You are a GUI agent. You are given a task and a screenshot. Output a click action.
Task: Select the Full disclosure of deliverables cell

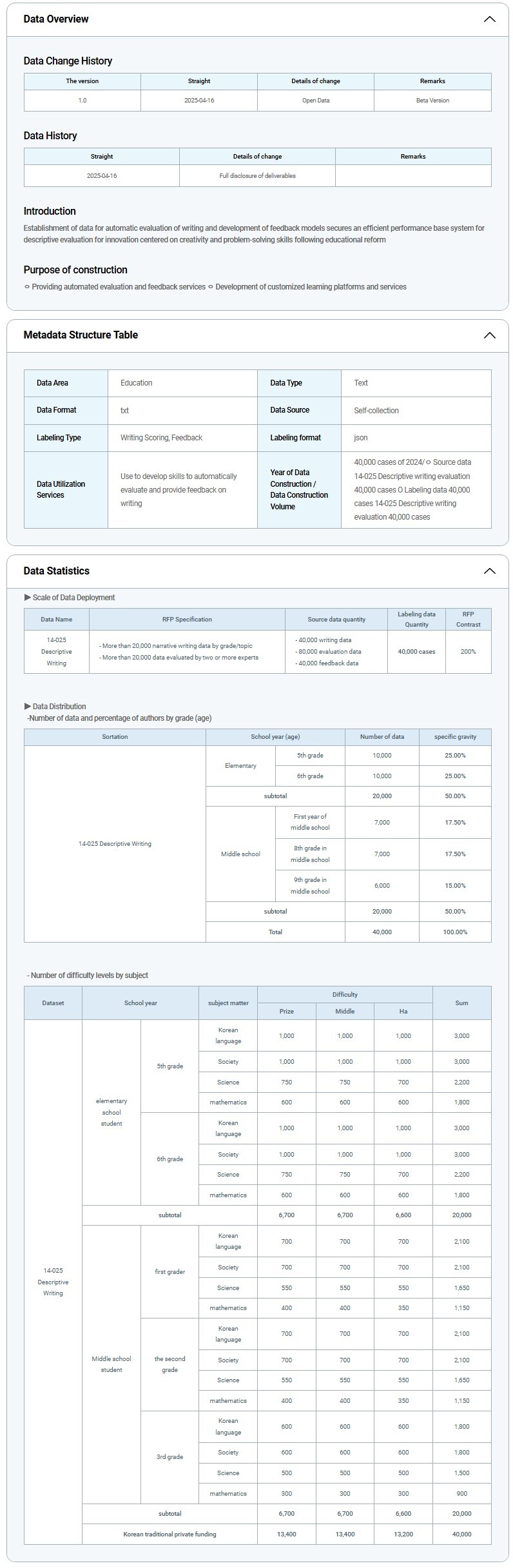click(257, 176)
